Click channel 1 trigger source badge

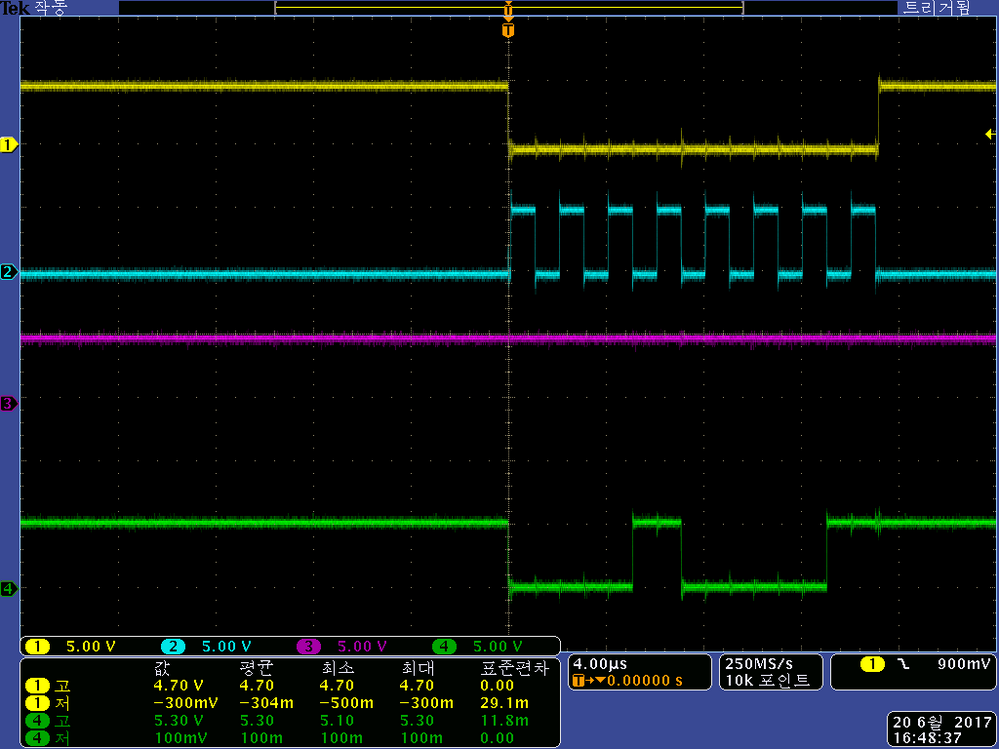pyautogui.click(x=872, y=664)
